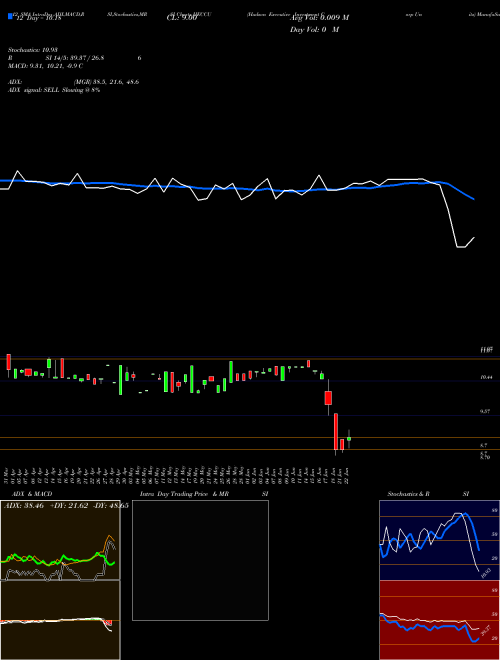Click the 'Stochastics & R SI' panel title
This screenshot has width=500, height=660.
pos(428,494)
